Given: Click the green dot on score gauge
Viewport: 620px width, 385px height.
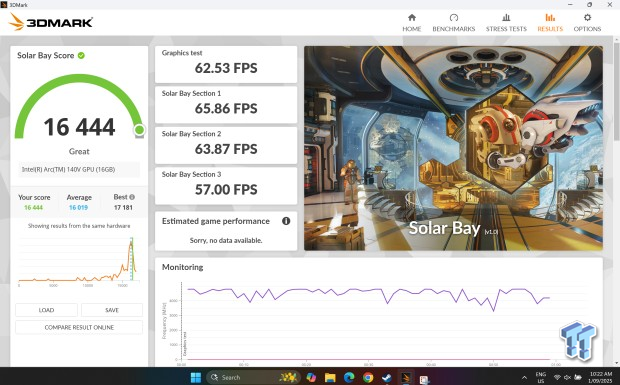Looking at the screenshot, I should (x=139, y=130).
